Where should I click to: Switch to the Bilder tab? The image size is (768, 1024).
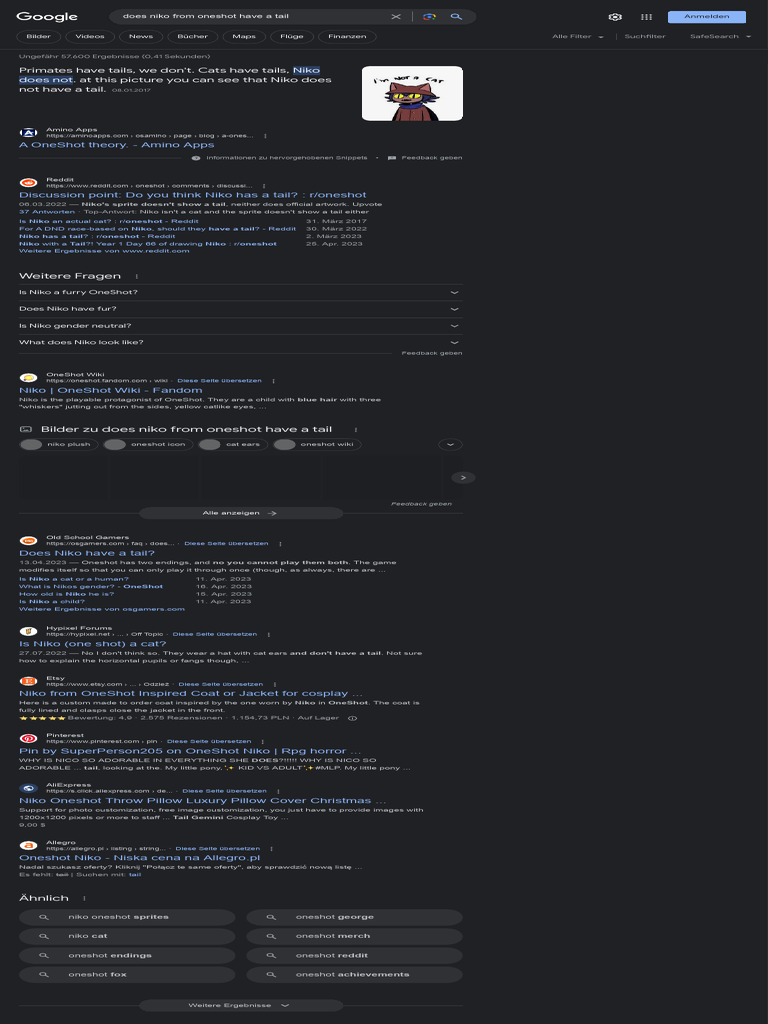pos(39,37)
